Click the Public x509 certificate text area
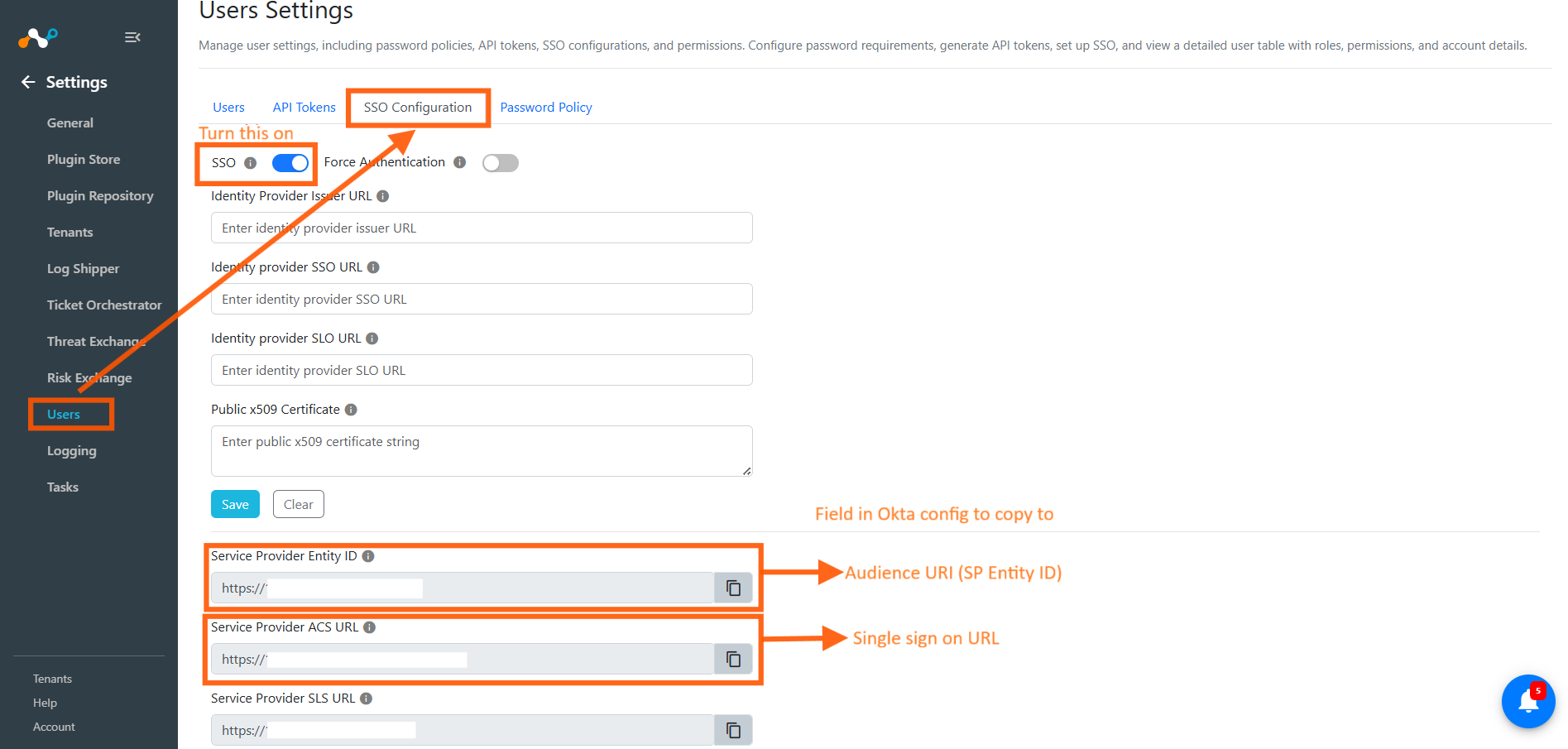The height and width of the screenshot is (749, 1568). click(482, 450)
